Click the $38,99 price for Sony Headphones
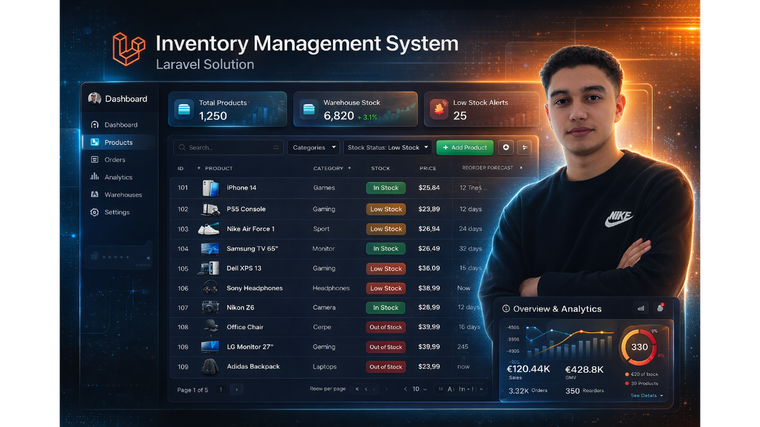Screen dimensions: 760x427 click(x=429, y=288)
